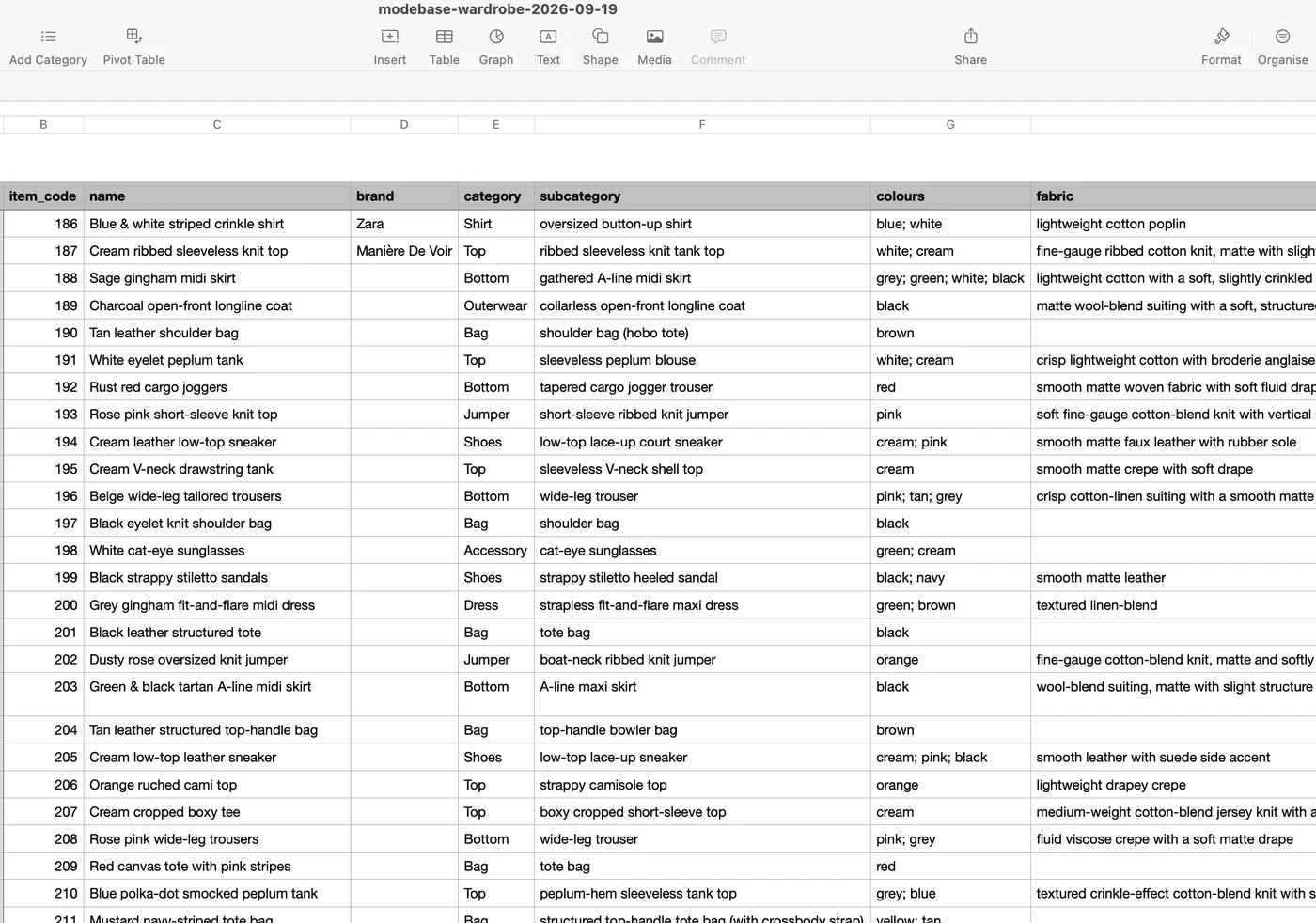
Task: Select cell 'tapered cargo jogger trouser'
Action: [702, 387]
